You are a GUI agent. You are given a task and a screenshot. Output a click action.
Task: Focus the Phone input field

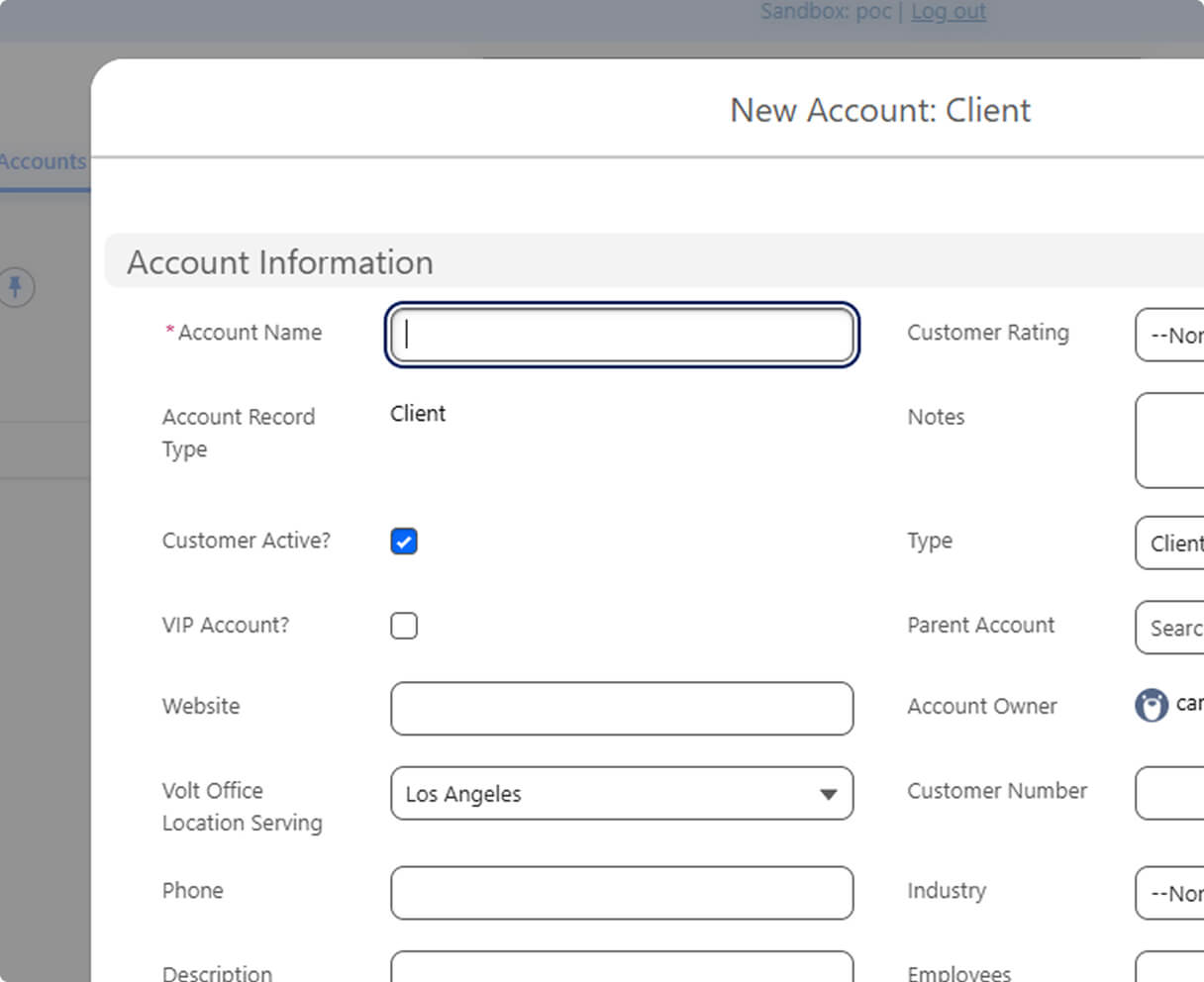click(x=621, y=893)
